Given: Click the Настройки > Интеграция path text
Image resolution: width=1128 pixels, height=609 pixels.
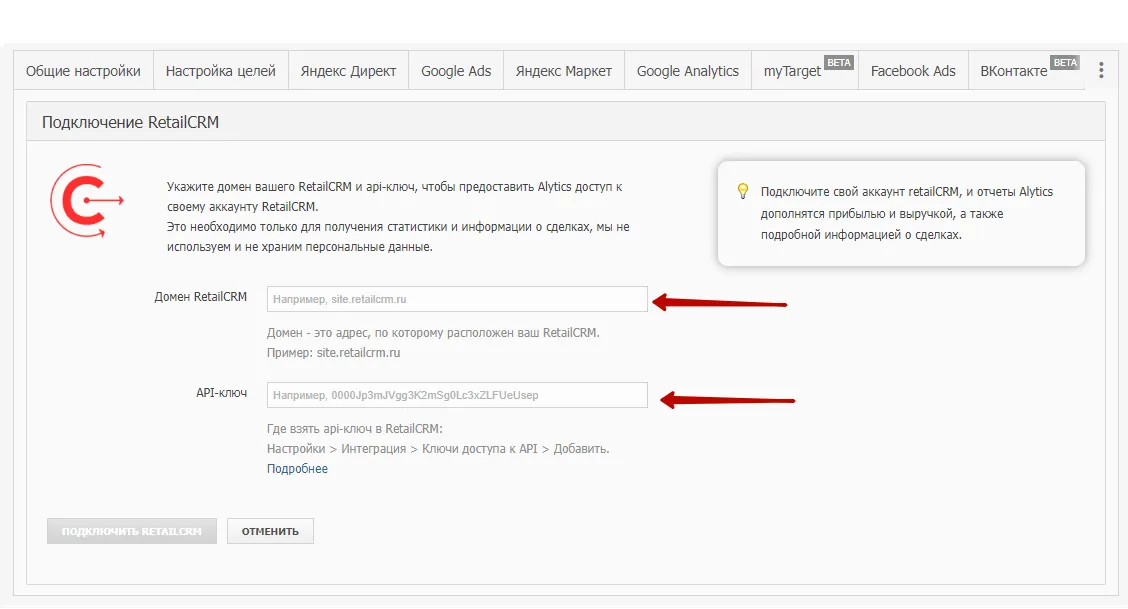Looking at the screenshot, I should [438, 449].
